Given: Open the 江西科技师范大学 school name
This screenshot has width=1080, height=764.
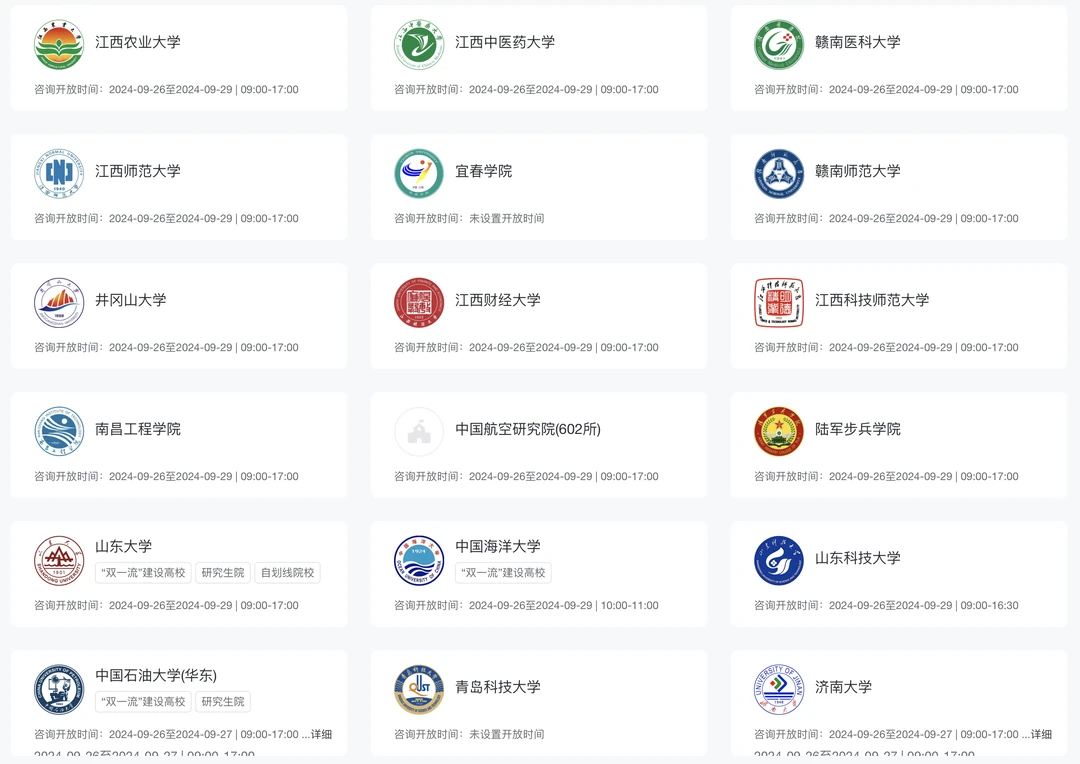Looking at the screenshot, I should pos(872,300).
